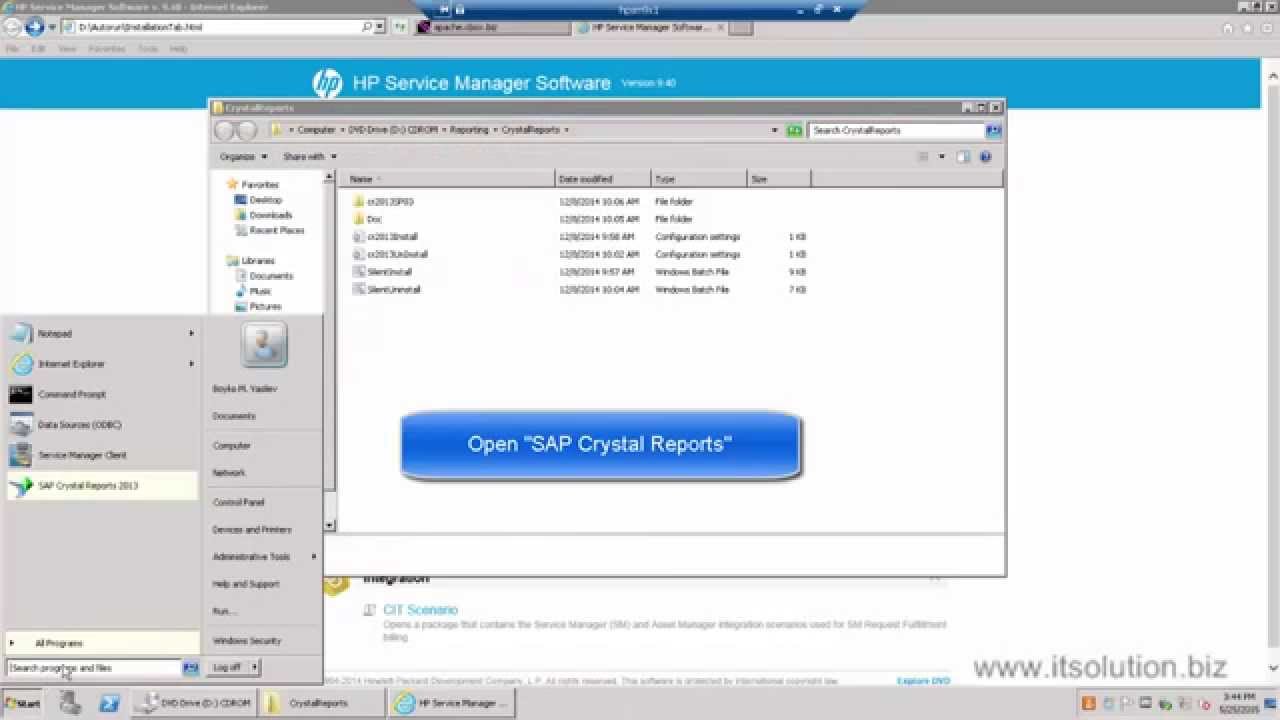Select Desktop under Favorites
Viewport: 1280px width, 720px height.
pyautogui.click(x=265, y=200)
